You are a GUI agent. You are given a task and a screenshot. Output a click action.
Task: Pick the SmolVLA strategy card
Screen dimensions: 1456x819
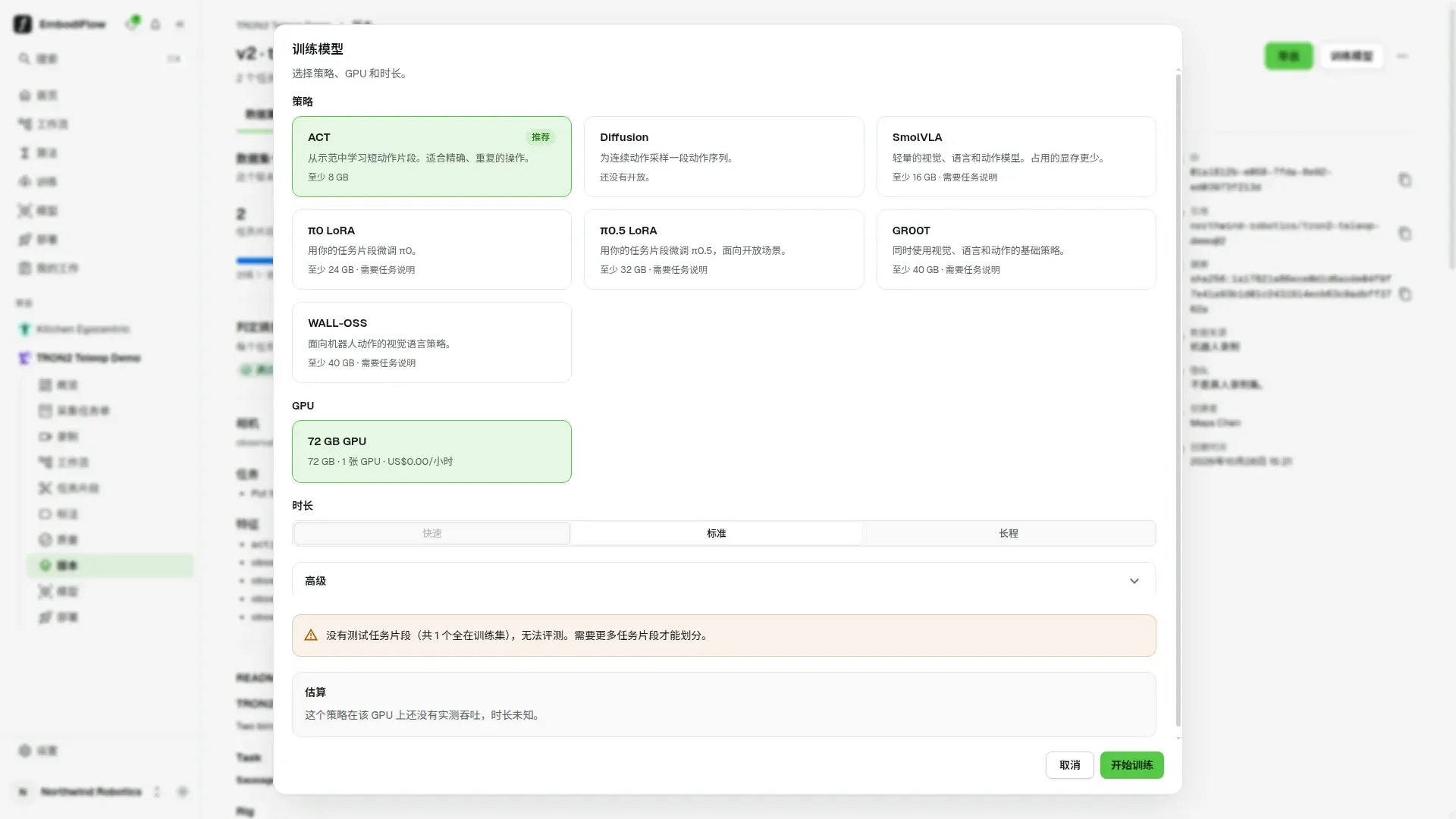tap(1016, 156)
